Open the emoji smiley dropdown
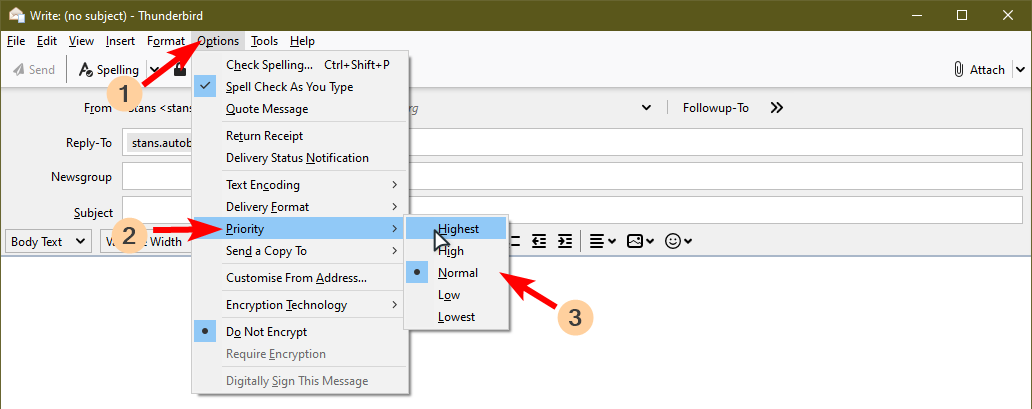Viewport: 1032px width, 409px height. tap(679, 241)
